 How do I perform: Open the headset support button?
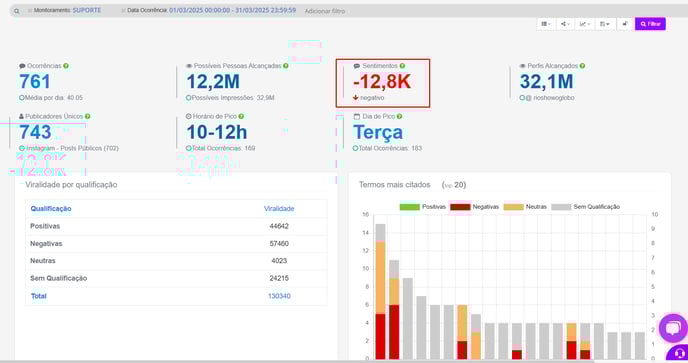click(679, 354)
